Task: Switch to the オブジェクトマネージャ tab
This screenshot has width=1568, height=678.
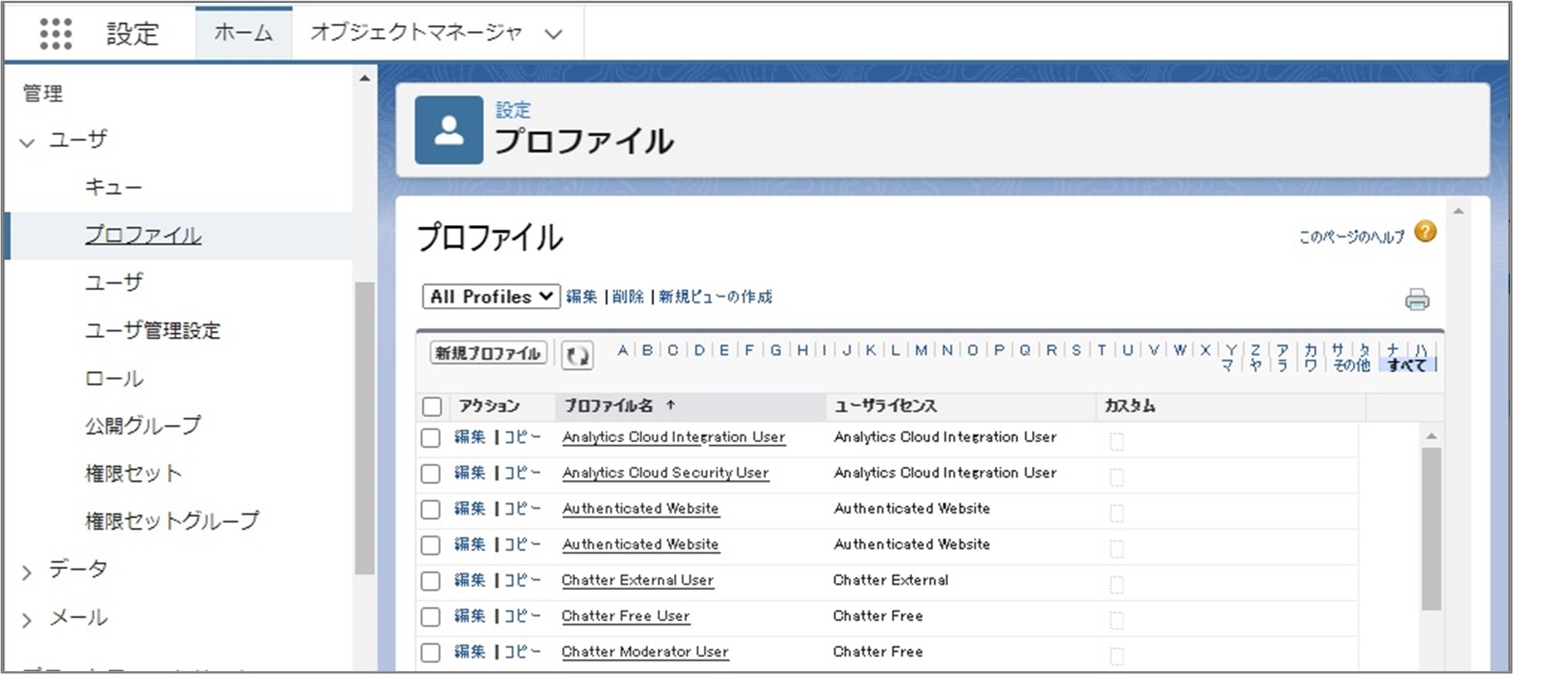Action: (416, 32)
